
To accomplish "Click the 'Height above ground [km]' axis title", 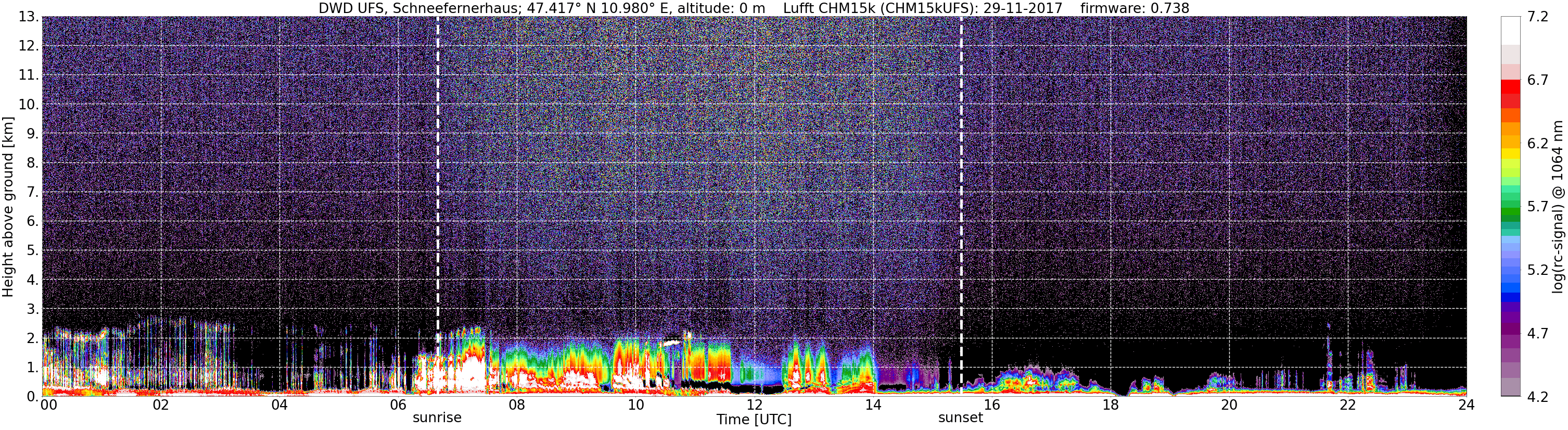I will pos(8,207).
